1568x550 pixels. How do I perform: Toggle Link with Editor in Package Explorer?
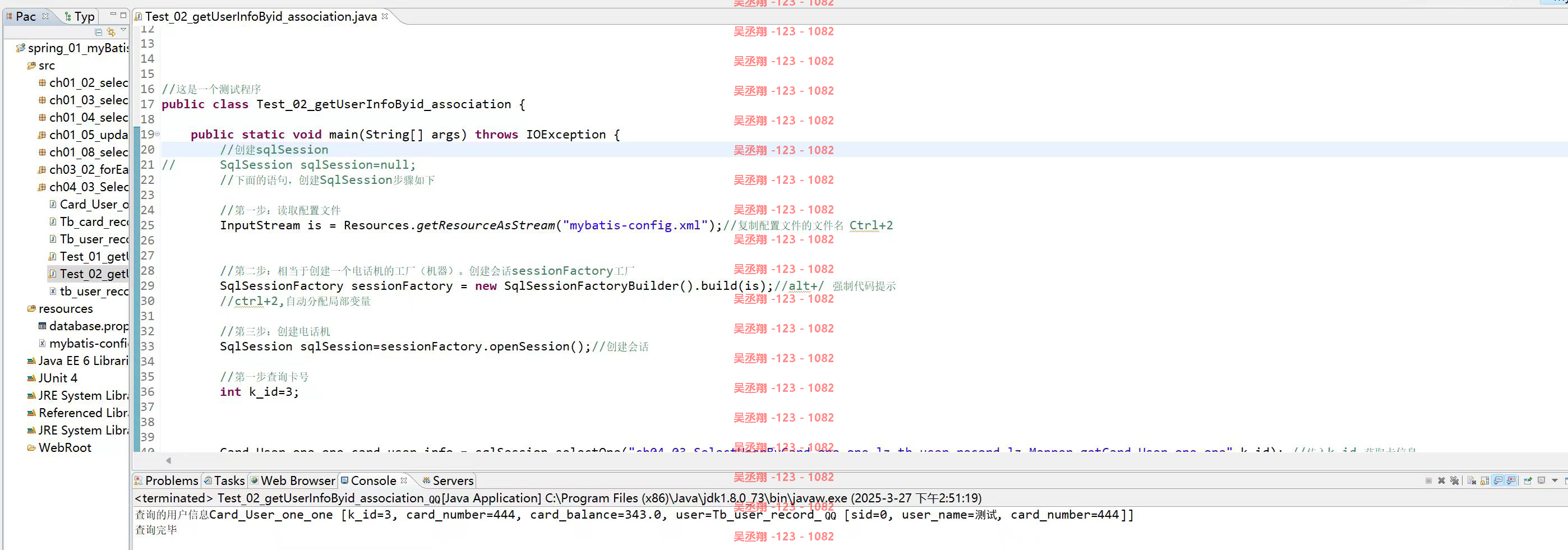click(111, 31)
